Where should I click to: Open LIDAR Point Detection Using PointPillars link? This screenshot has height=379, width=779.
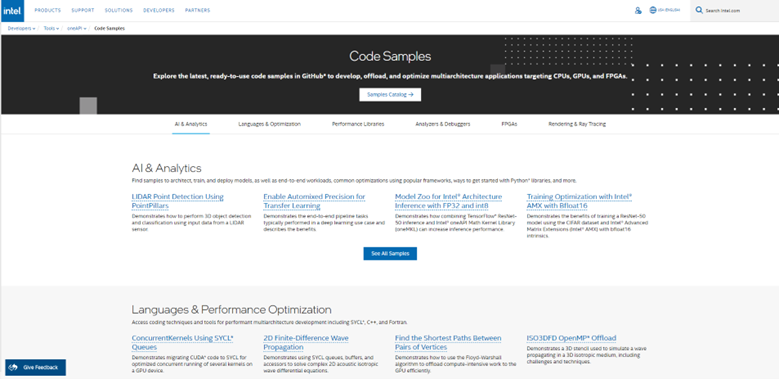coord(177,201)
